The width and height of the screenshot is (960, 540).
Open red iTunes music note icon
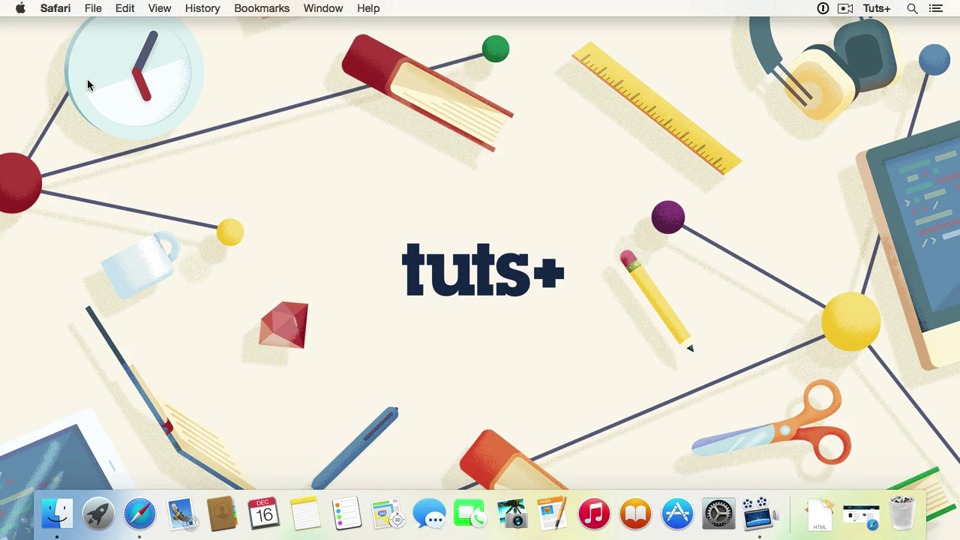tap(594, 513)
